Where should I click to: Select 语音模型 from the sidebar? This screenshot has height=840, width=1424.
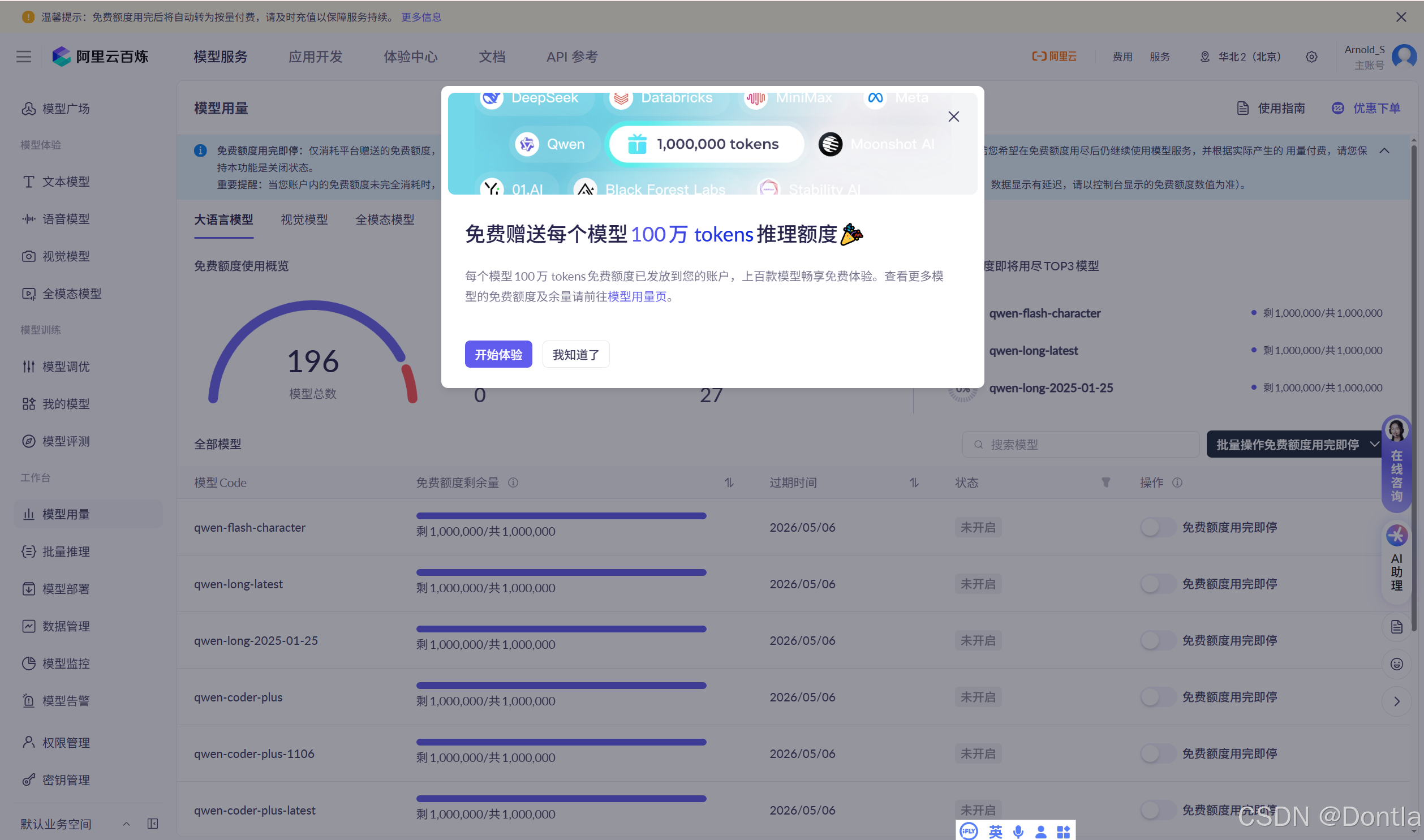(66, 218)
